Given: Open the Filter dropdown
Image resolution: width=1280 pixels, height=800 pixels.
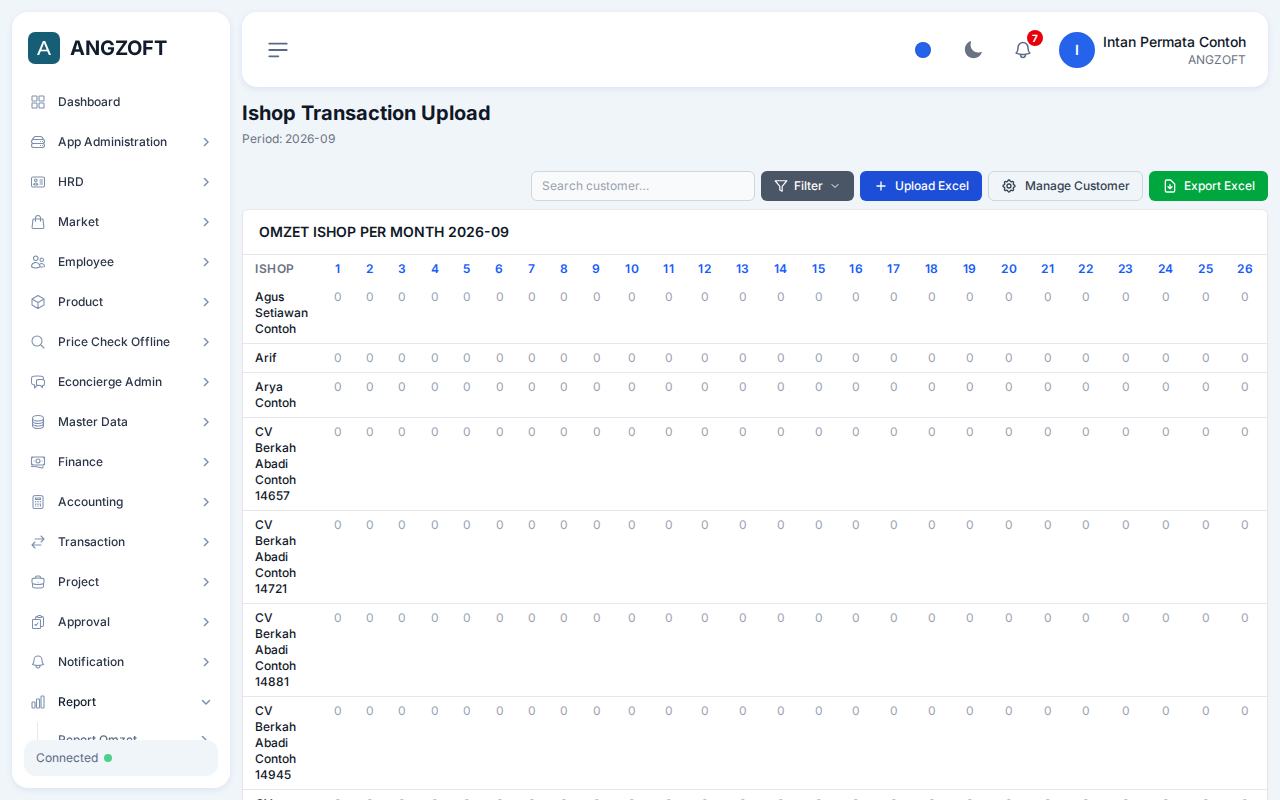Looking at the screenshot, I should (807, 186).
